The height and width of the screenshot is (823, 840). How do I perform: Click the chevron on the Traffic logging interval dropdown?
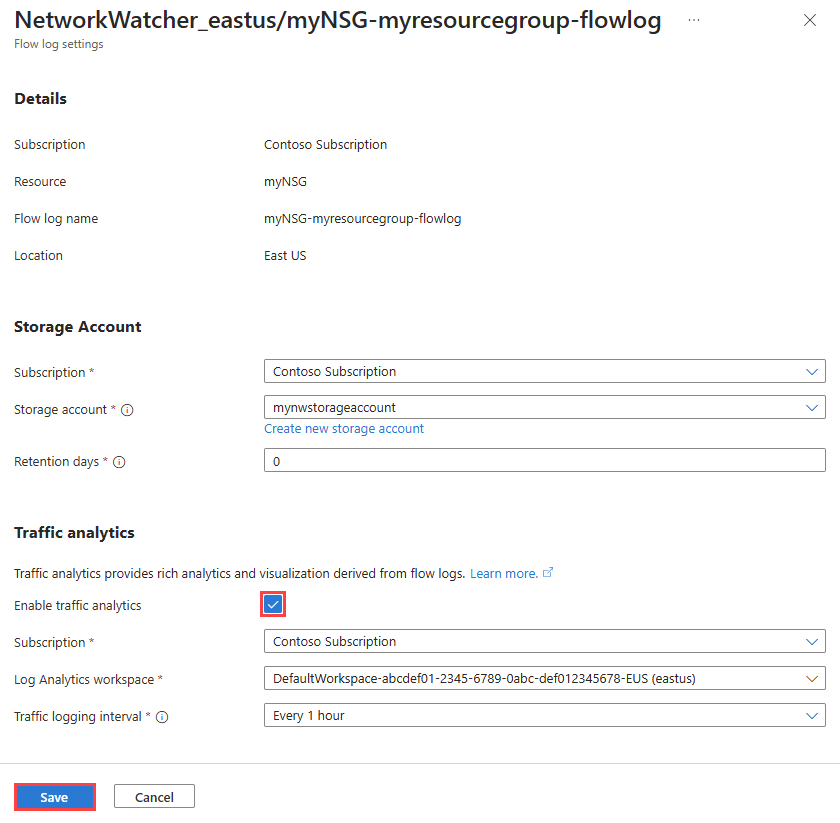point(812,715)
